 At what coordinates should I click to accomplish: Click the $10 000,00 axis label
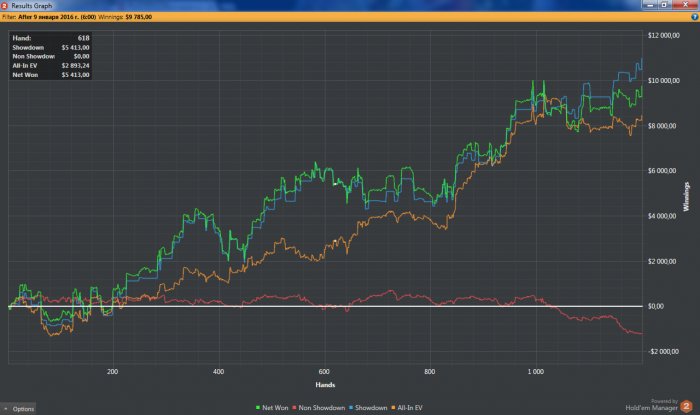pos(663,81)
